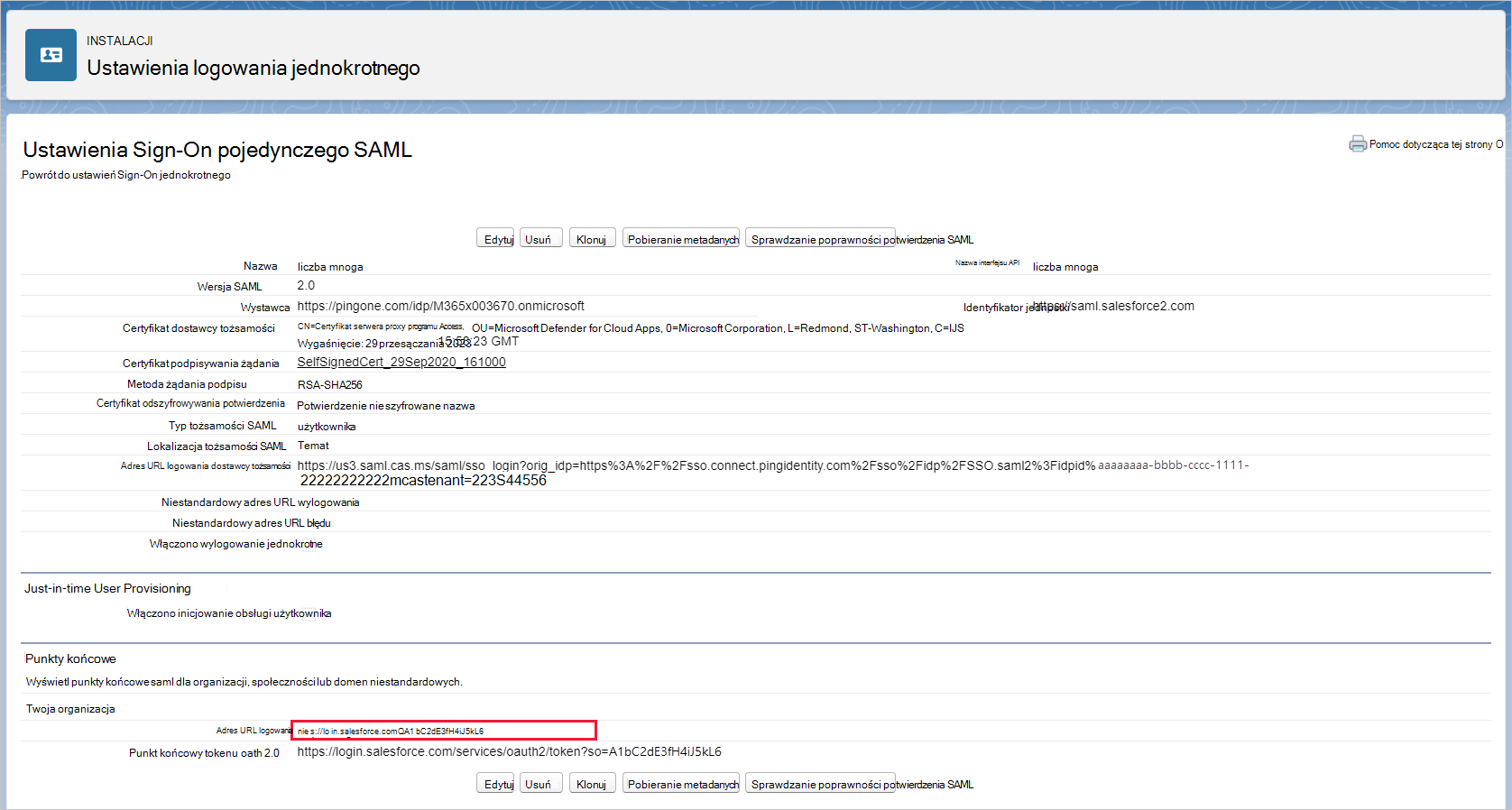Open the SelfSignedCert_29Sep2020_161000 certificate link
The height and width of the screenshot is (810, 1512).
pyautogui.click(x=401, y=362)
